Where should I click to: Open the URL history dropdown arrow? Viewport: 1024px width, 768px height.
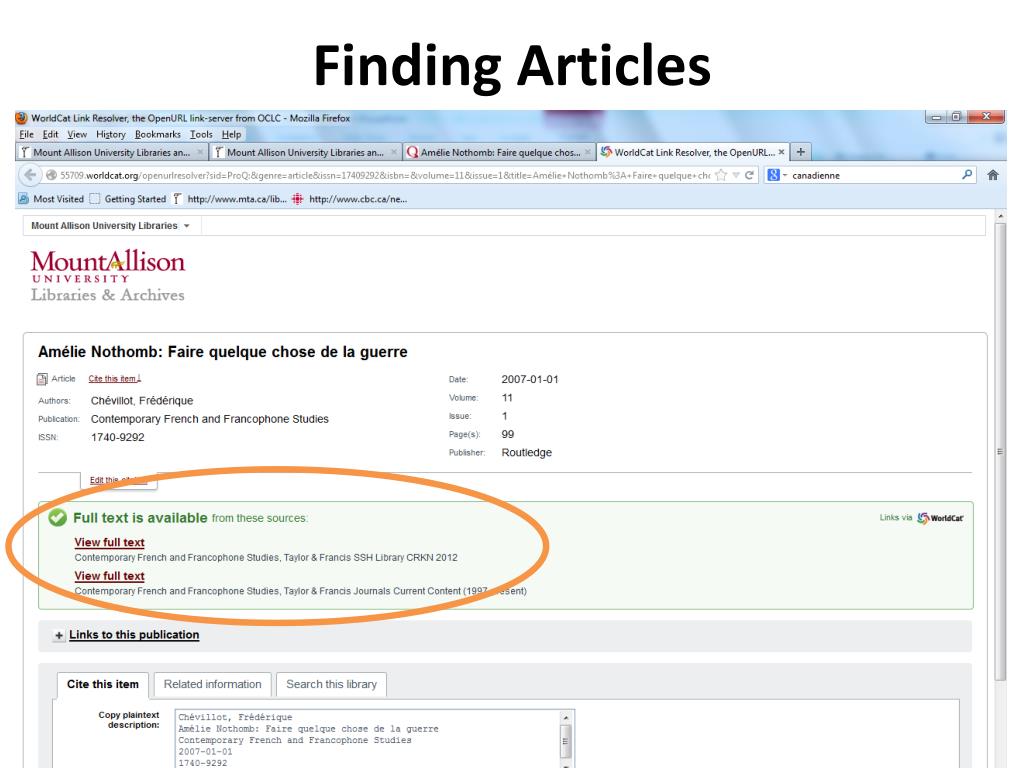click(735, 175)
